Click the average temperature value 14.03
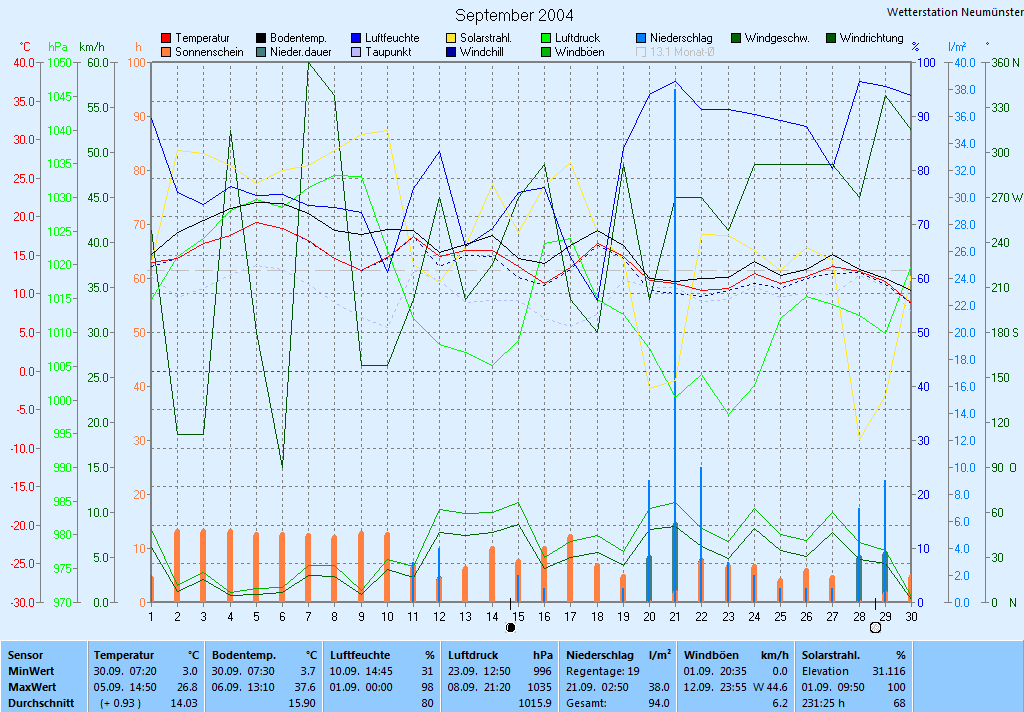The width and height of the screenshot is (1024, 712). [184, 704]
